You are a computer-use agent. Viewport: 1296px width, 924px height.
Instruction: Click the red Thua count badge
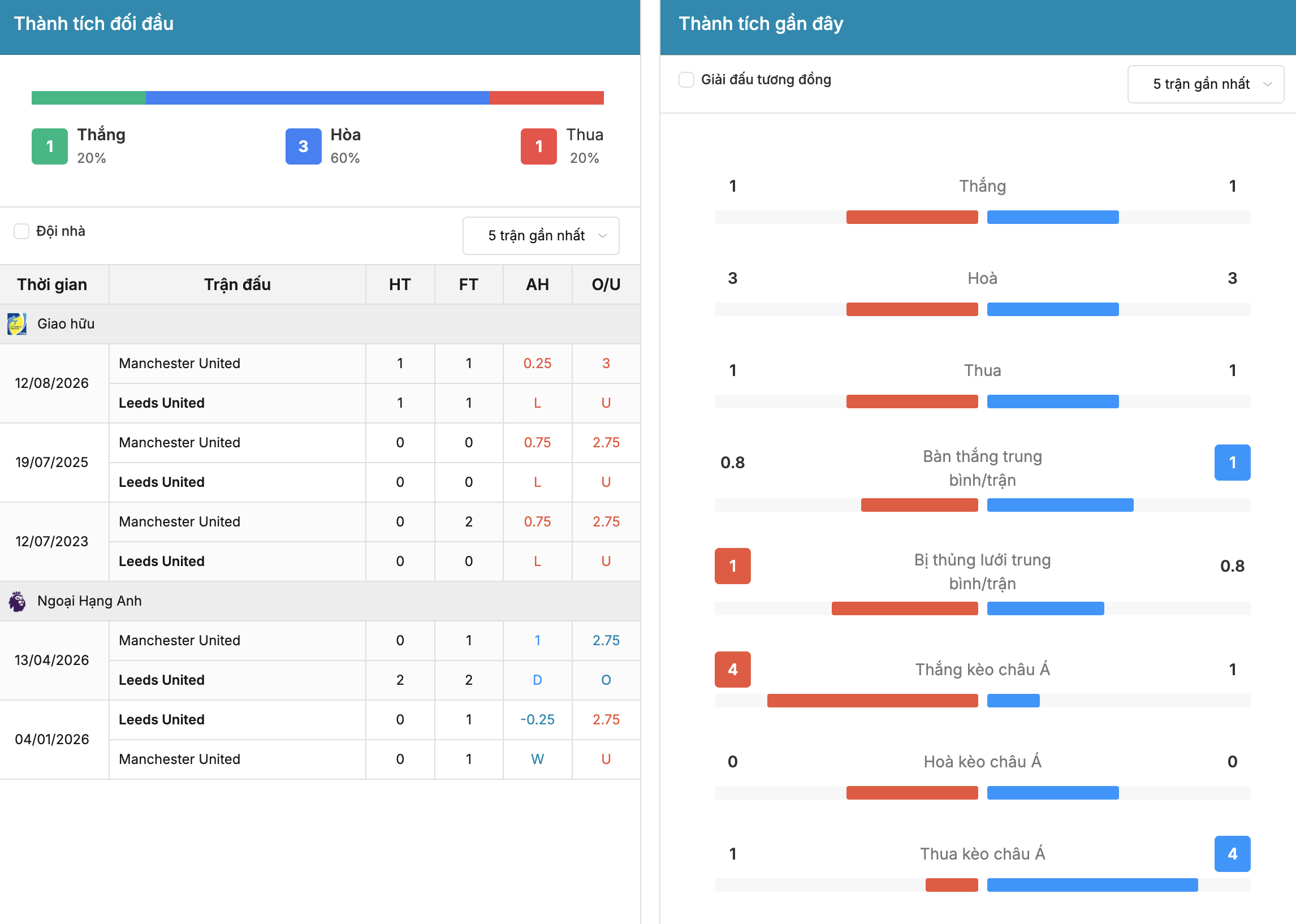click(x=538, y=146)
